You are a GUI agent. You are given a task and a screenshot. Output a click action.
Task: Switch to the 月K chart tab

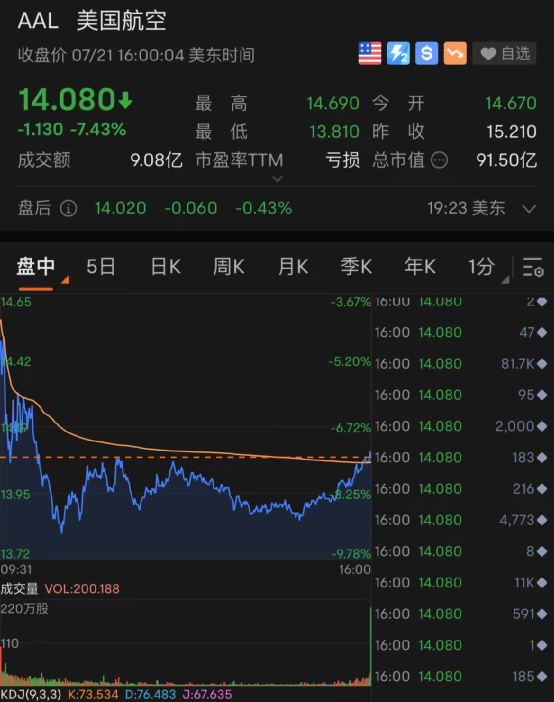click(x=293, y=267)
